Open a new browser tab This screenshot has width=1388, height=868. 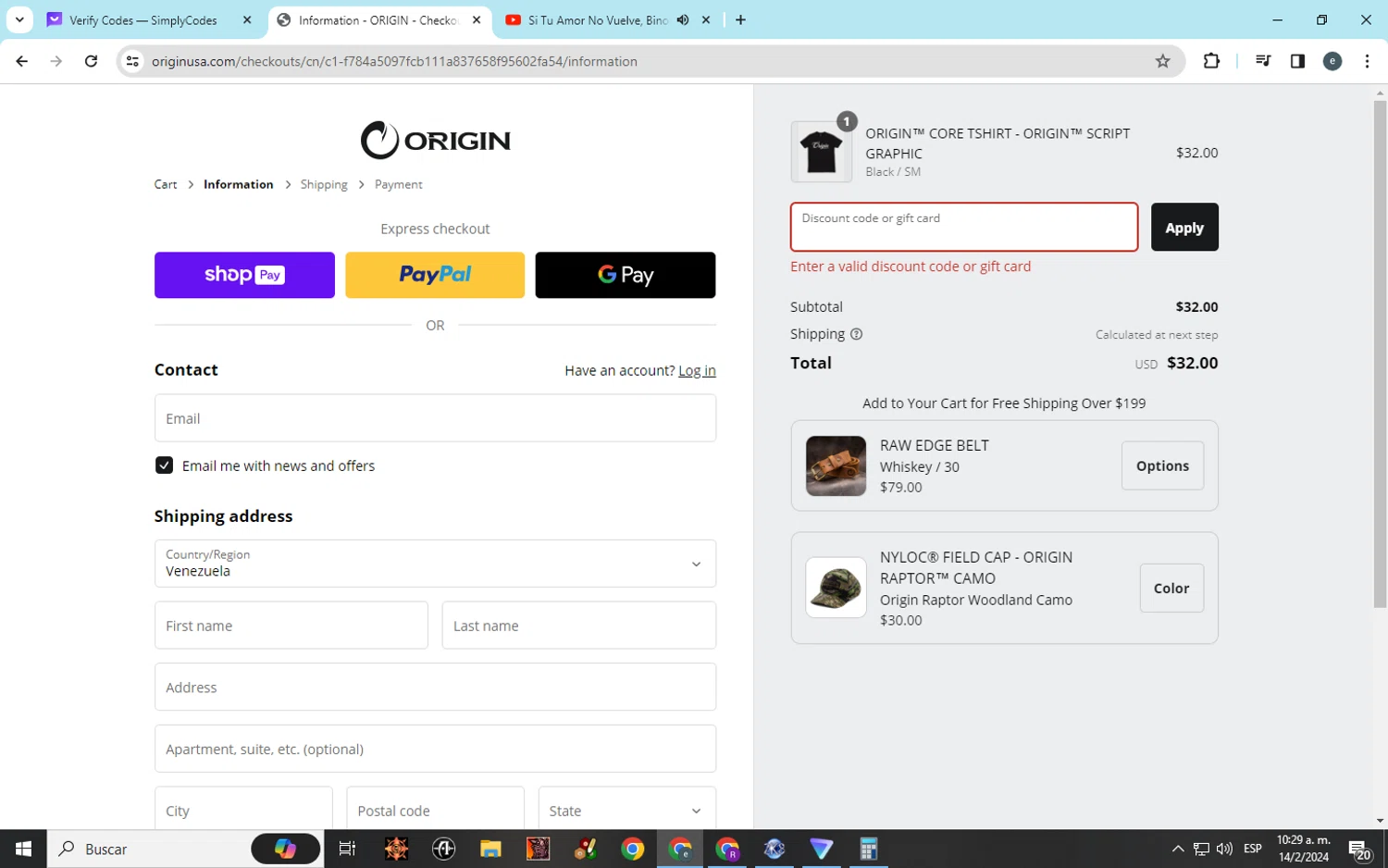pyautogui.click(x=740, y=19)
